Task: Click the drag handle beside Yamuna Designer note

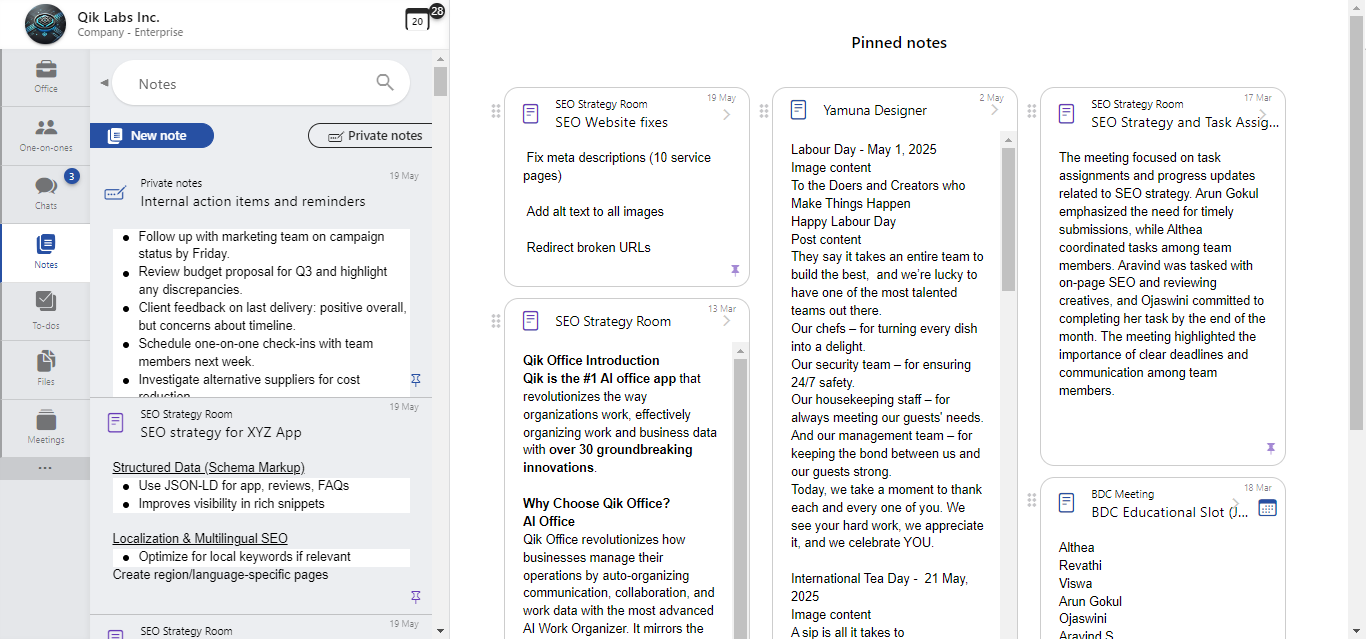Action: [764, 111]
